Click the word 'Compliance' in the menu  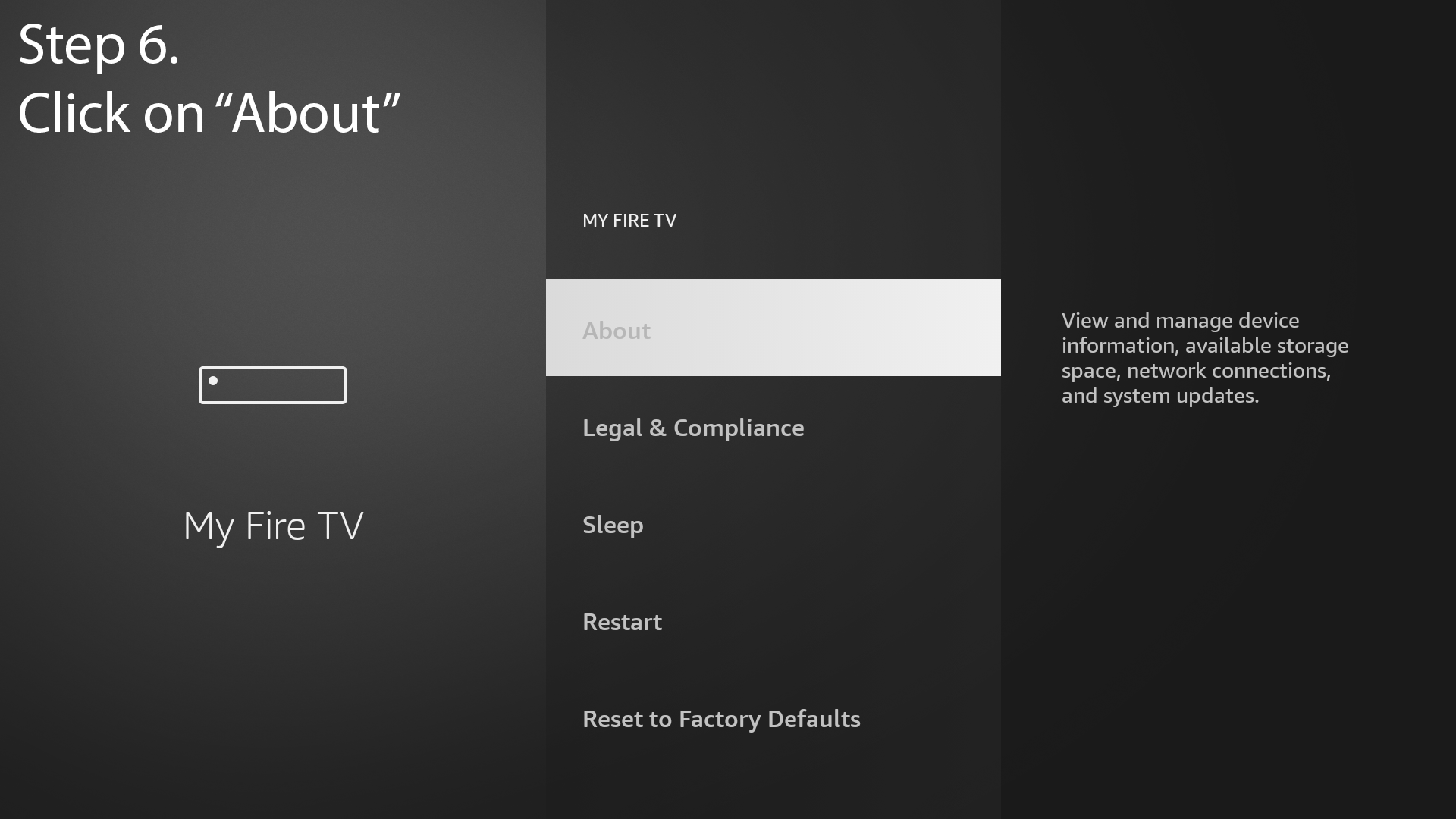click(x=739, y=428)
